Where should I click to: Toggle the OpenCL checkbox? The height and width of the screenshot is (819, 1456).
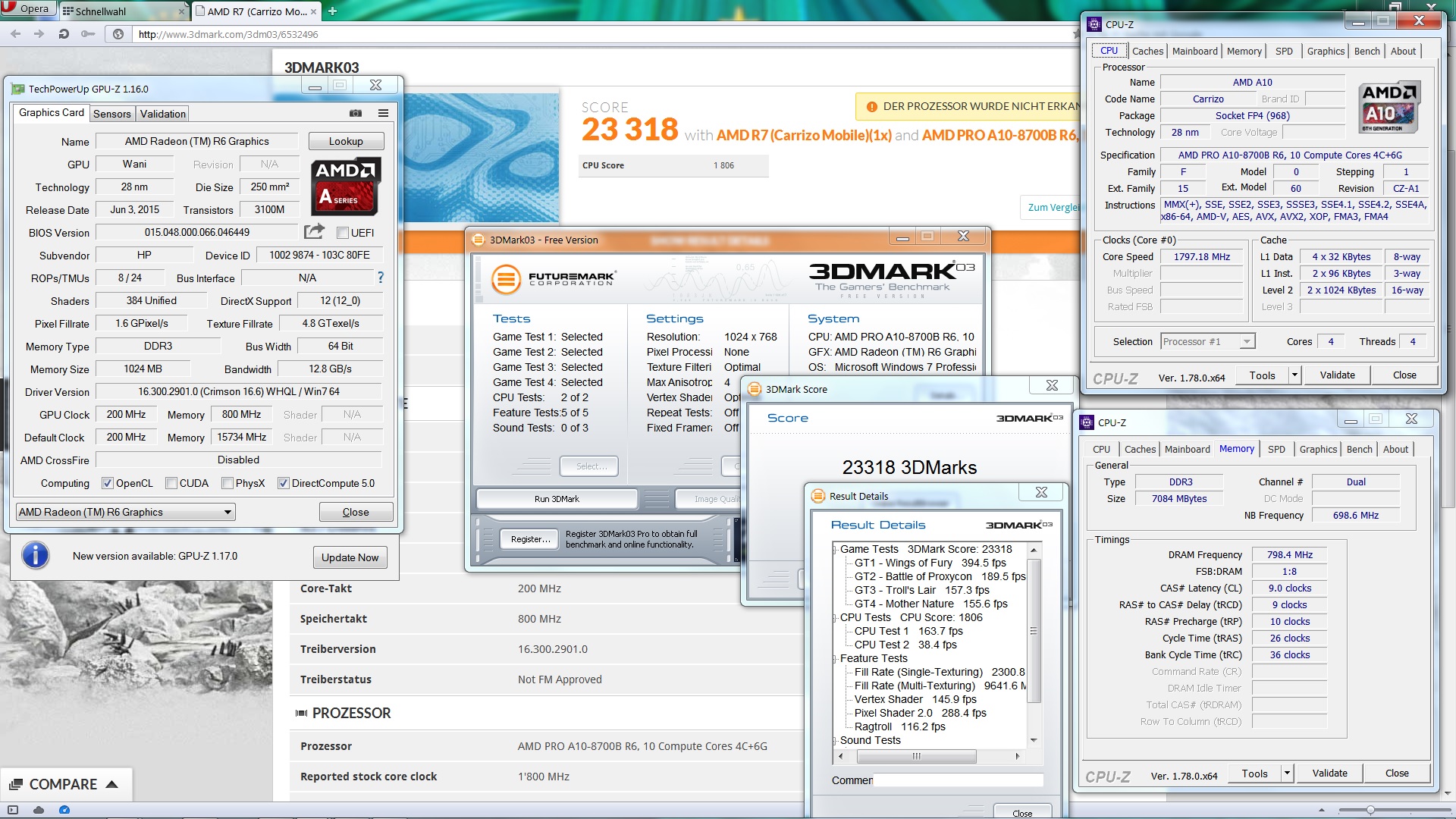pos(108,483)
